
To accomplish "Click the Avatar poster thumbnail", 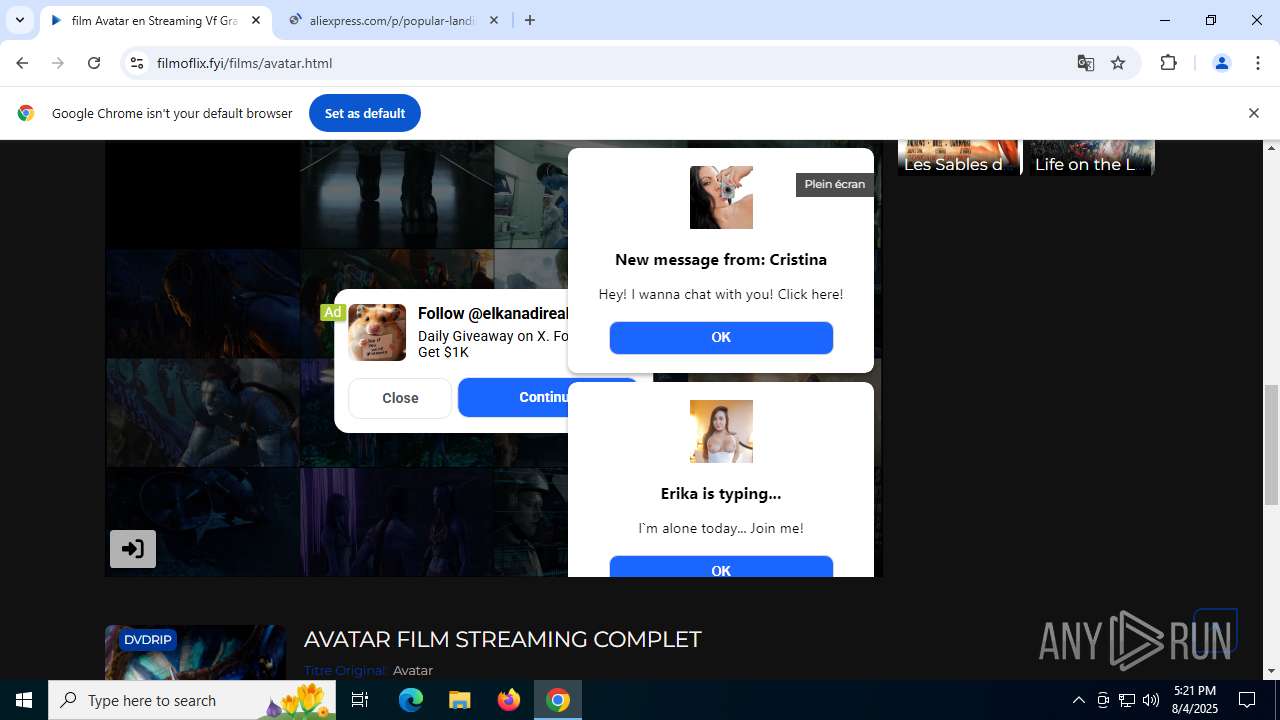I will pos(195,653).
